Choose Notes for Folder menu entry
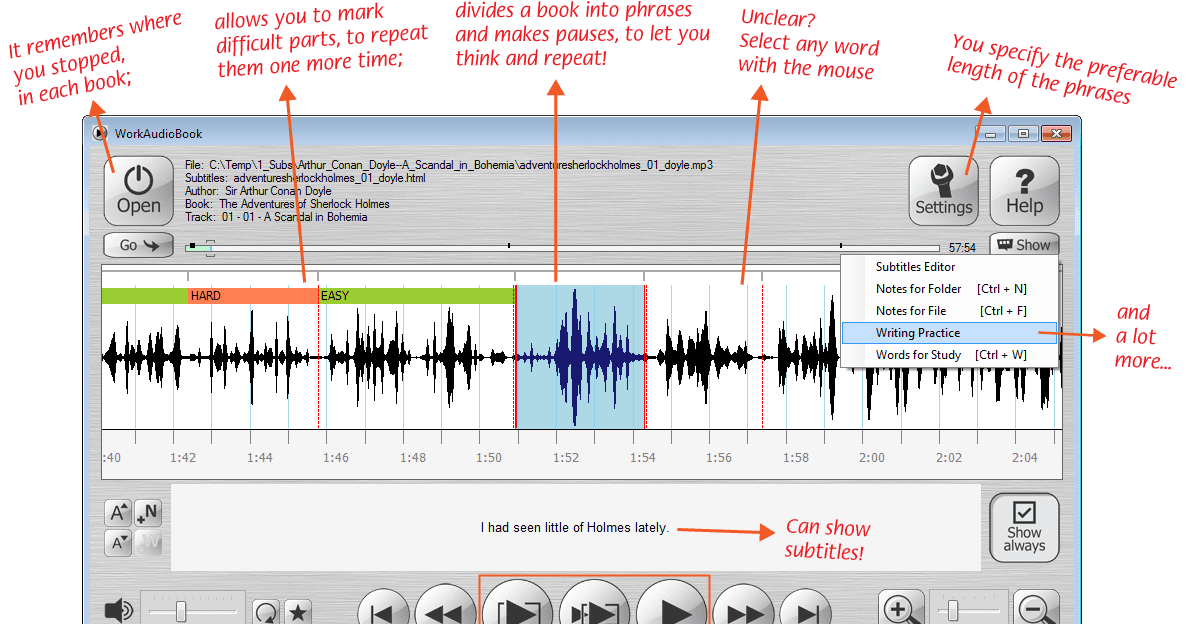The width and height of the screenshot is (1190, 624). [949, 289]
